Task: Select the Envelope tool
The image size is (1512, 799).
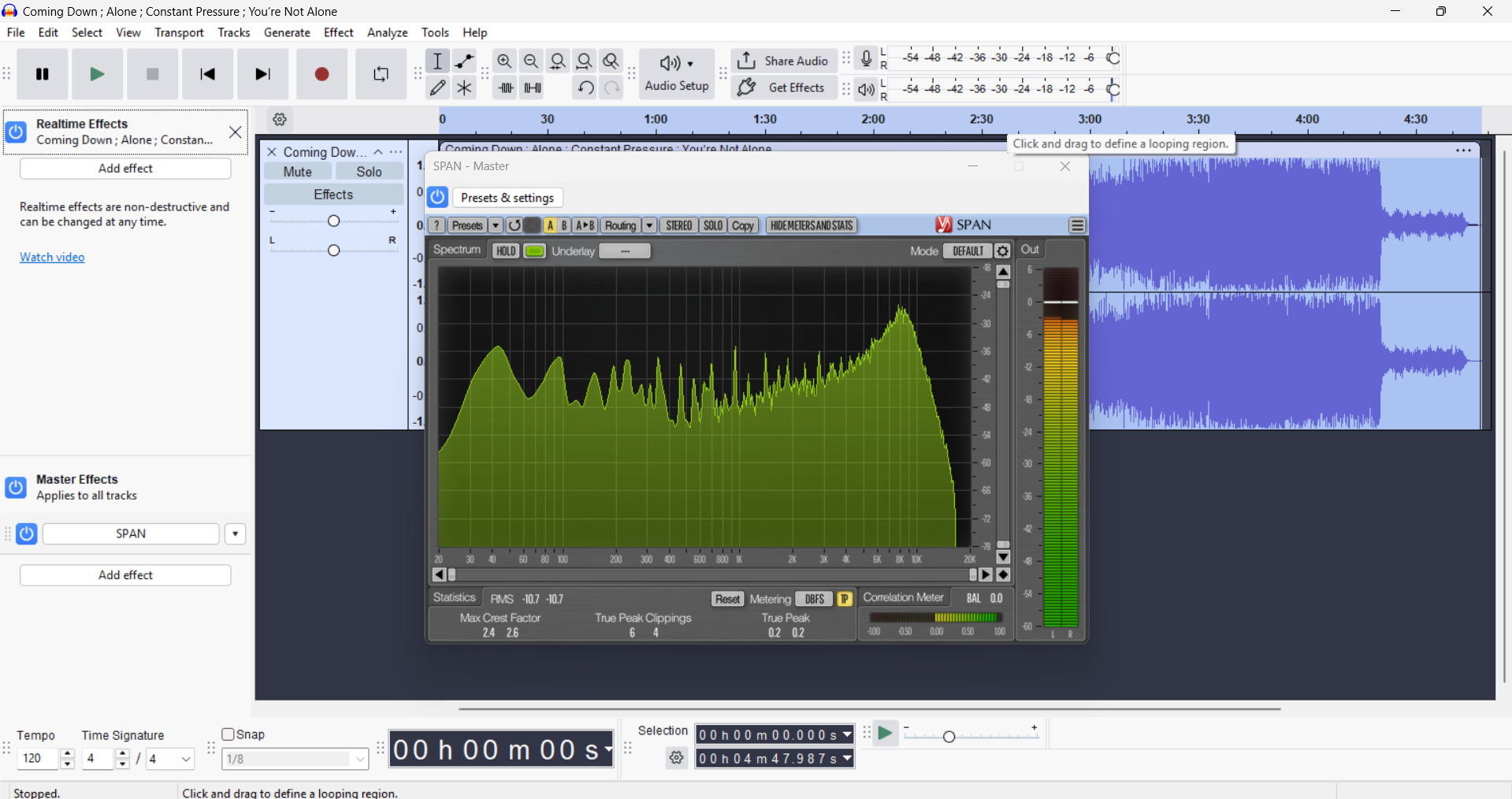Action: (465, 61)
